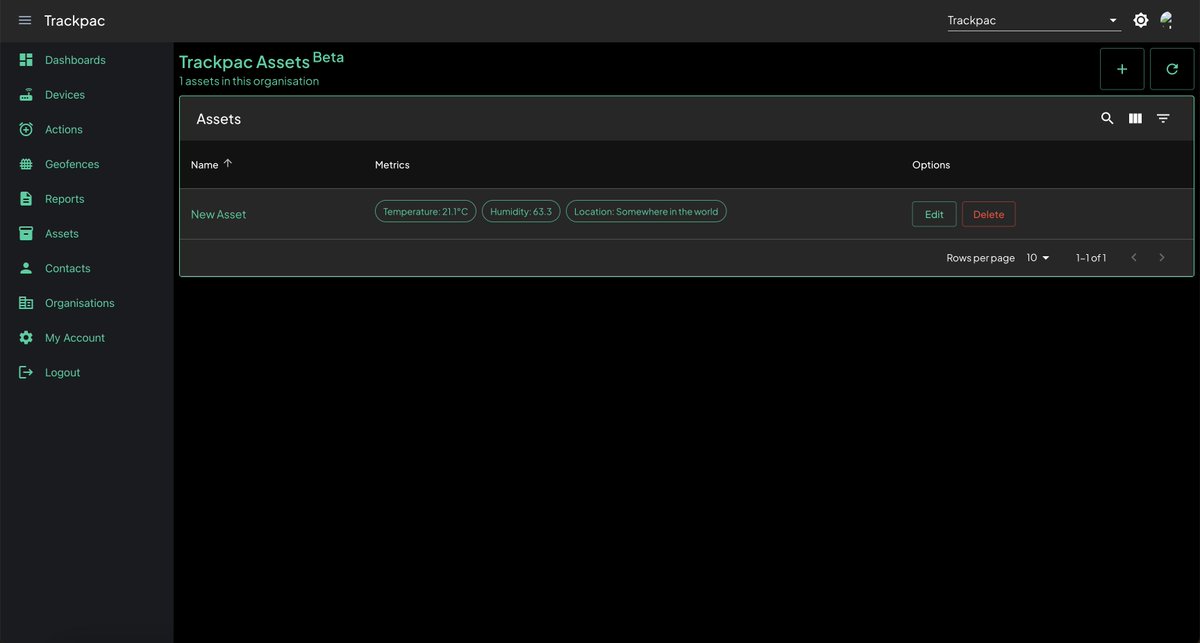This screenshot has height=643, width=1200.
Task: Navigate to Actions
Action: [x=64, y=130]
